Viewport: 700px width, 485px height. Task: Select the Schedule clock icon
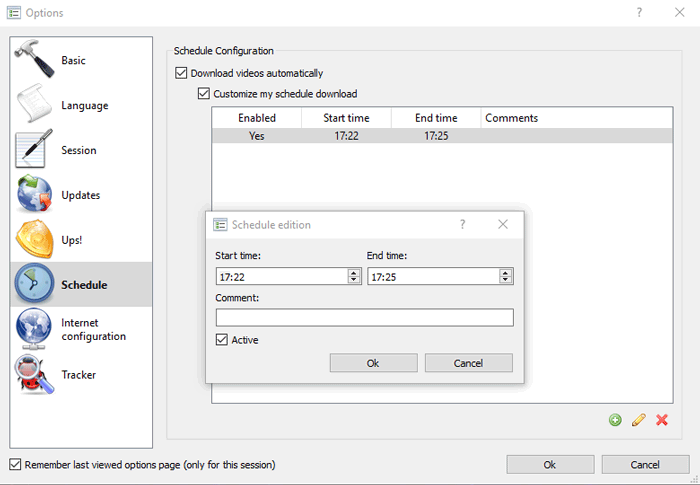point(34,284)
